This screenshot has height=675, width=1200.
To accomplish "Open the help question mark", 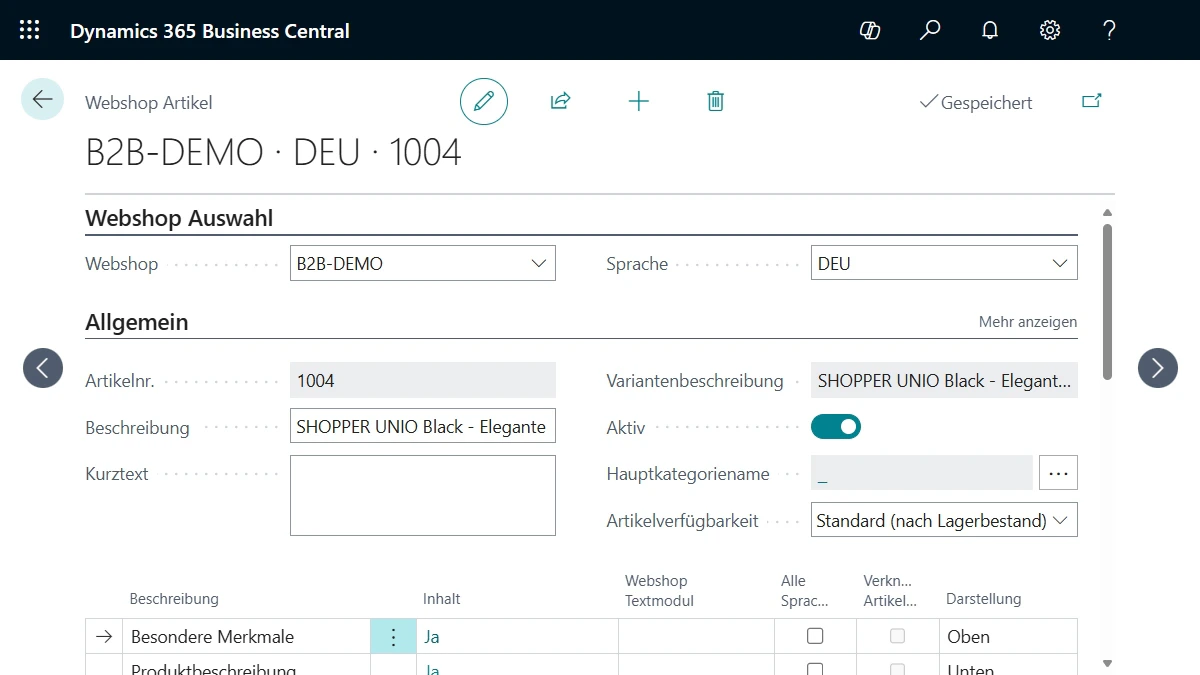I will pos(1109,30).
